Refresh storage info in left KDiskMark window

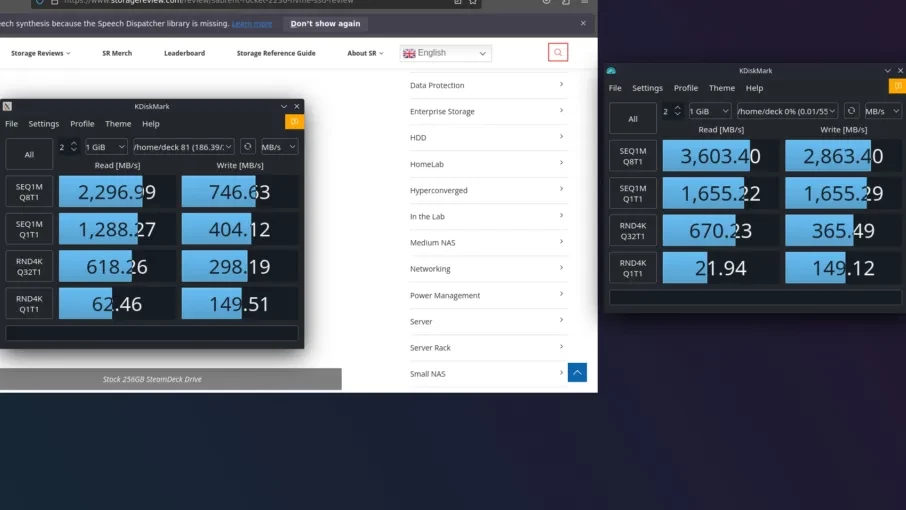point(248,147)
